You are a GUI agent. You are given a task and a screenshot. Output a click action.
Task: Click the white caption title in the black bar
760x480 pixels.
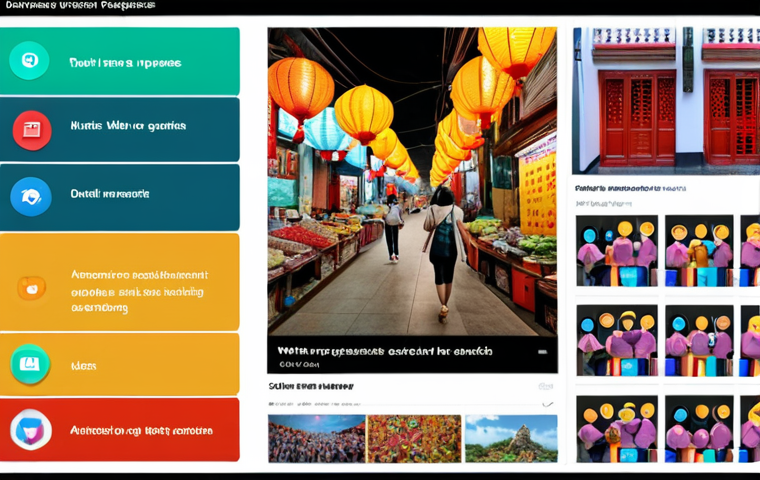tap(385, 351)
